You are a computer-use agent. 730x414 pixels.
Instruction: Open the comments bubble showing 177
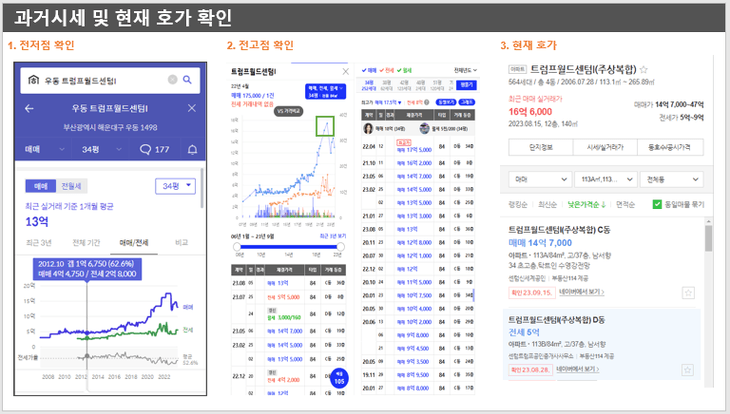155,149
